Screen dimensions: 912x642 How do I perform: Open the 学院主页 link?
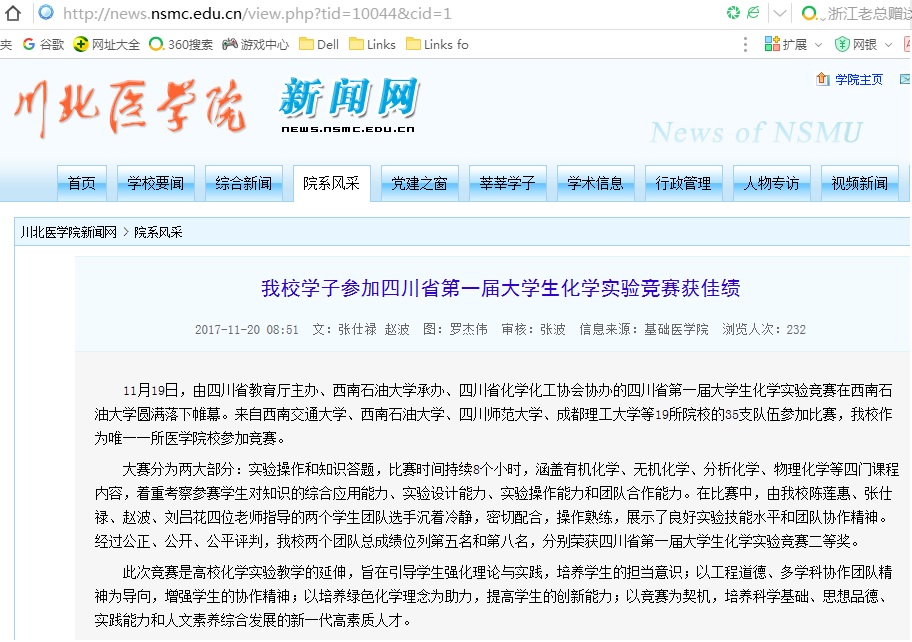[x=858, y=79]
